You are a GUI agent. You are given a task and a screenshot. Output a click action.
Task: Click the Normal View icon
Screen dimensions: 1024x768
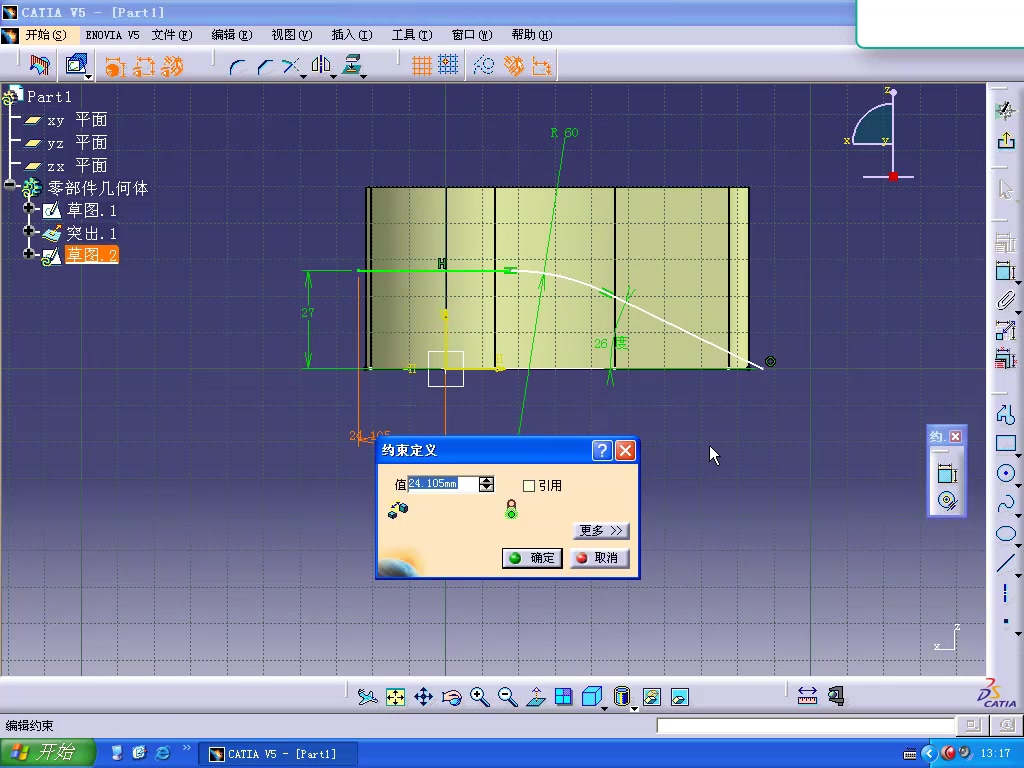pyautogui.click(x=536, y=697)
